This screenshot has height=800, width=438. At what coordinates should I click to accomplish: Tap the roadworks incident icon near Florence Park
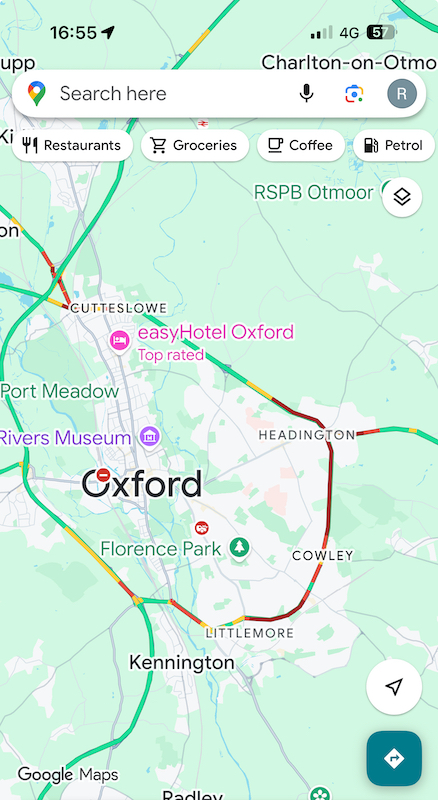(202, 528)
